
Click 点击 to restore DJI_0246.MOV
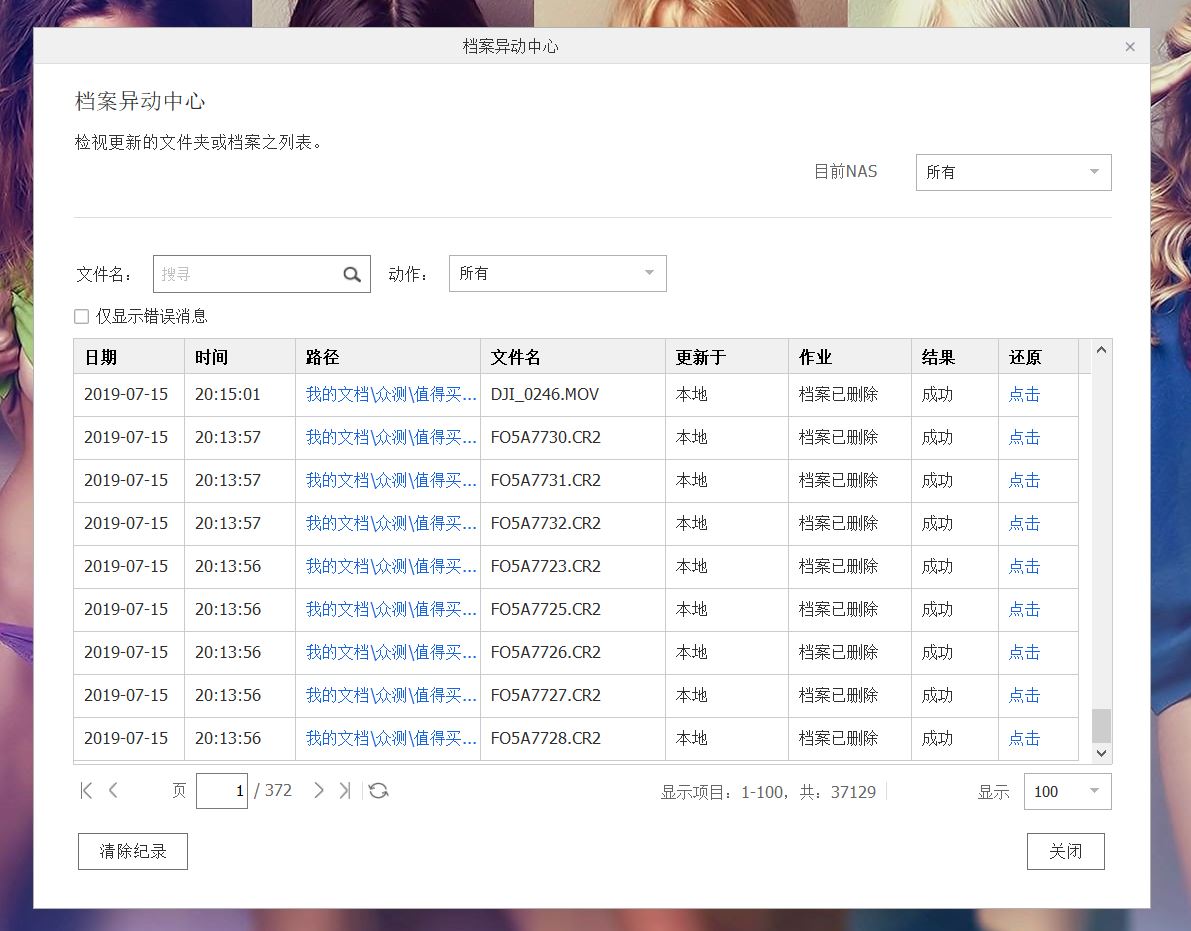point(1023,394)
